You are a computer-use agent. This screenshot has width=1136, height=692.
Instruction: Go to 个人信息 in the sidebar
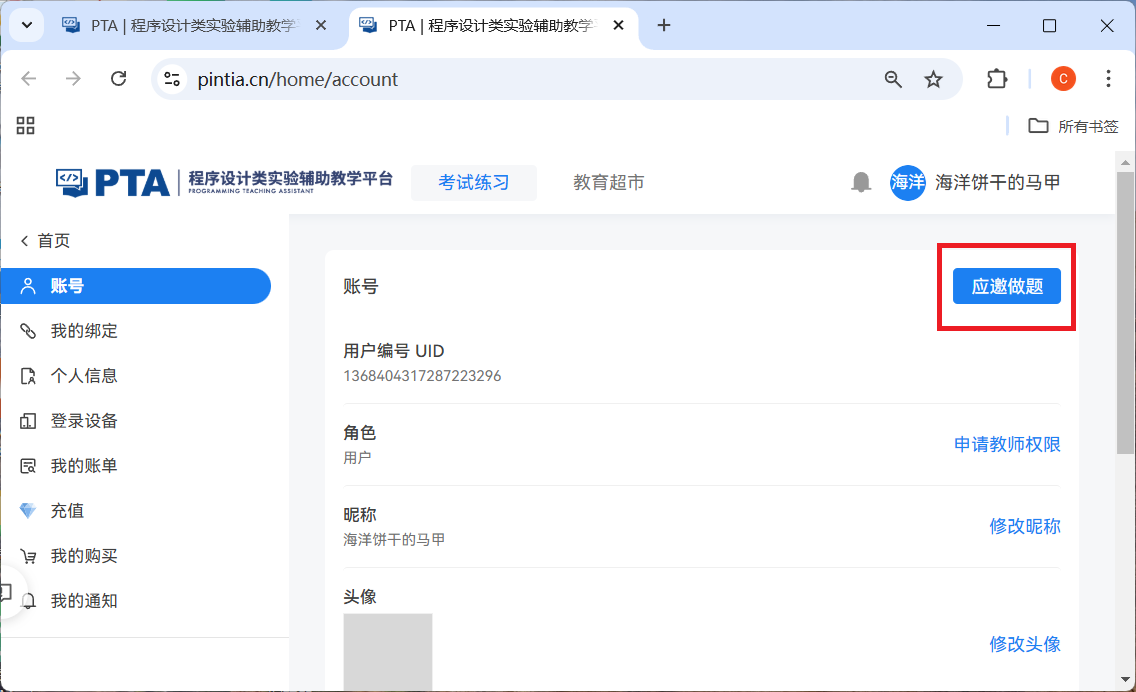coord(84,376)
